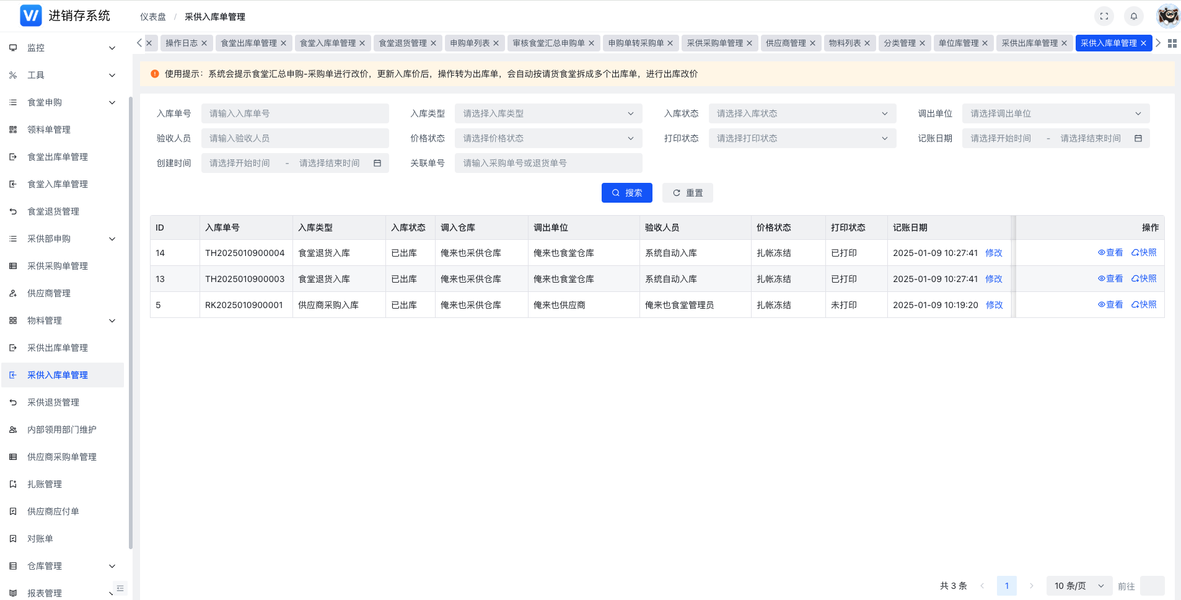Click the 重置 reset button

688,193
